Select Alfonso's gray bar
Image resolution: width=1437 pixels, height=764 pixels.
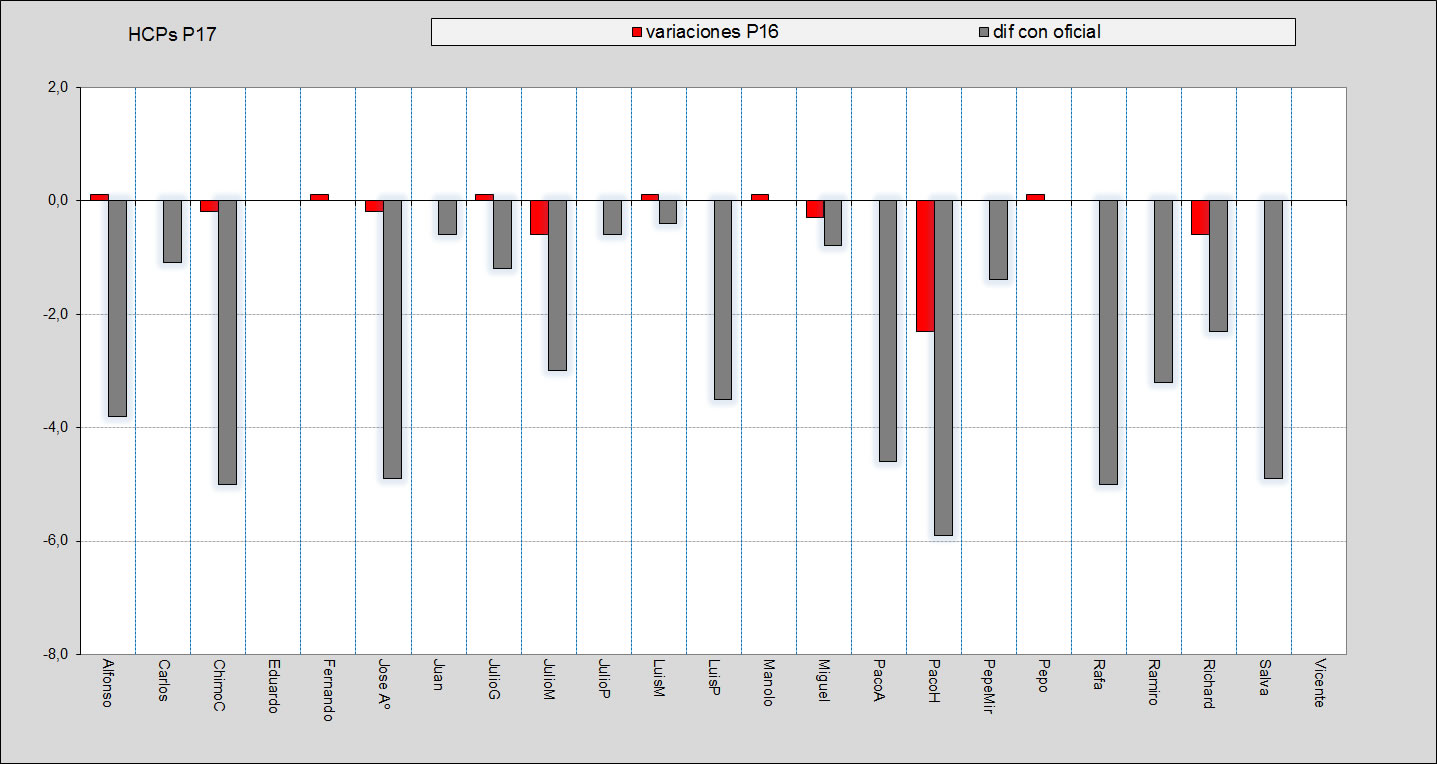117,308
